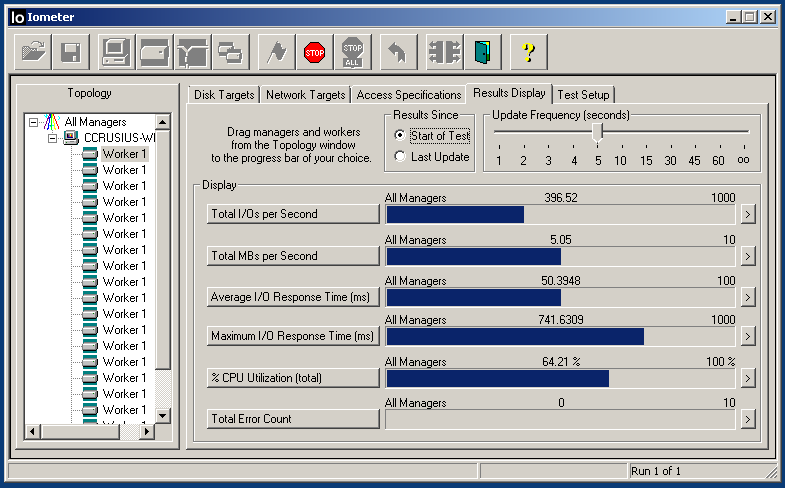785x488 pixels.
Task: Reset workers undo arrow icon
Action: pos(399,52)
